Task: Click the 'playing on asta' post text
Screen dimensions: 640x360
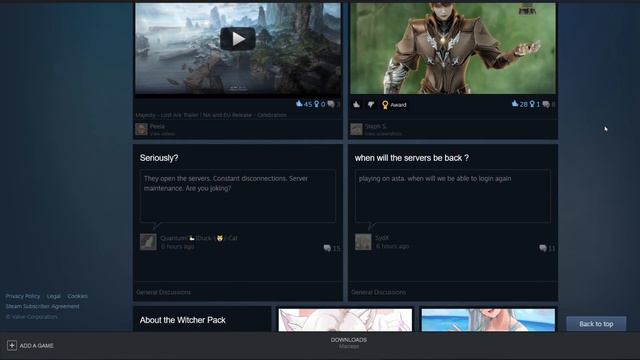Action: [435, 178]
